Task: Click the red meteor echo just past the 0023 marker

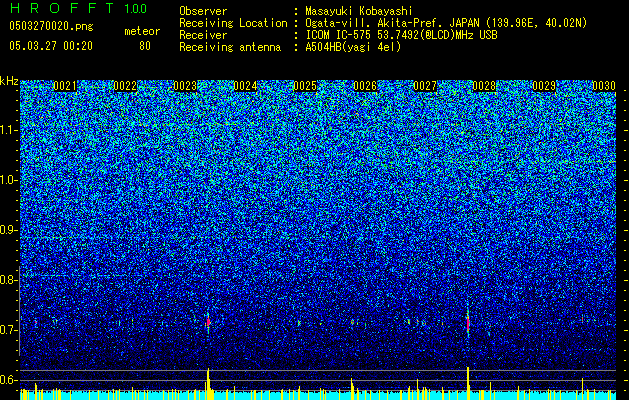Action: click(x=208, y=322)
